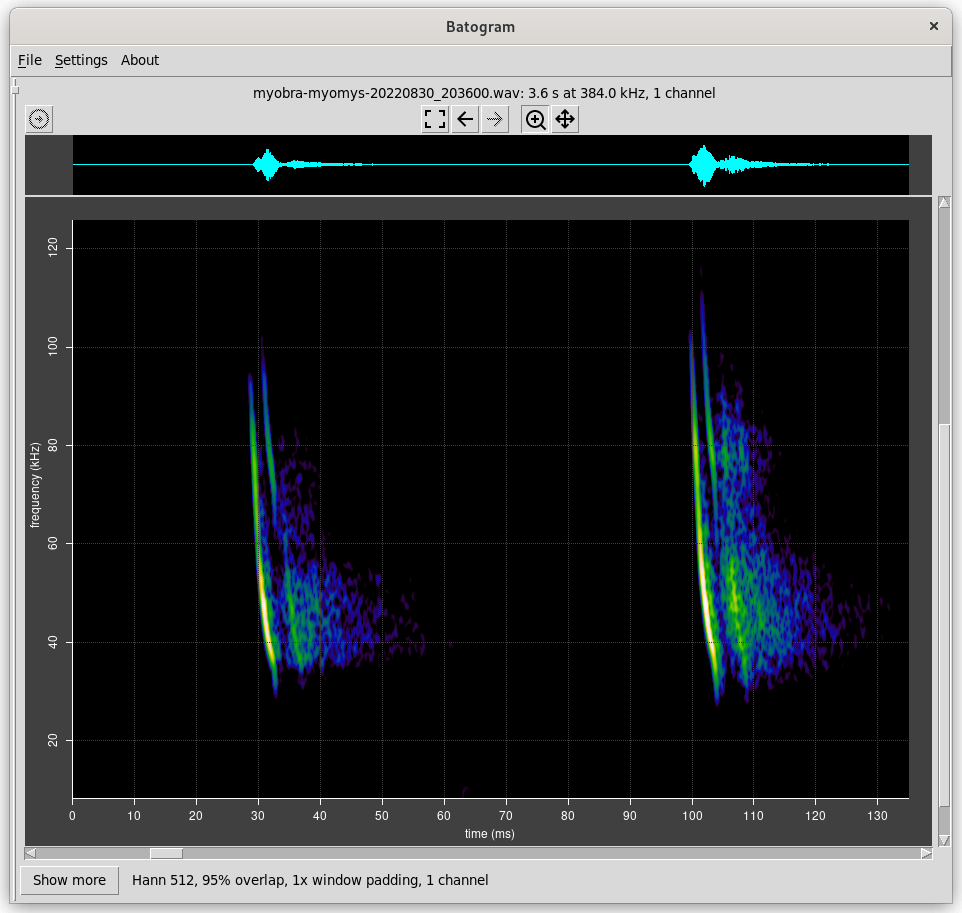This screenshot has width=962, height=913.
Task: Click vertical scrollbar up arrow
Action: [943, 204]
